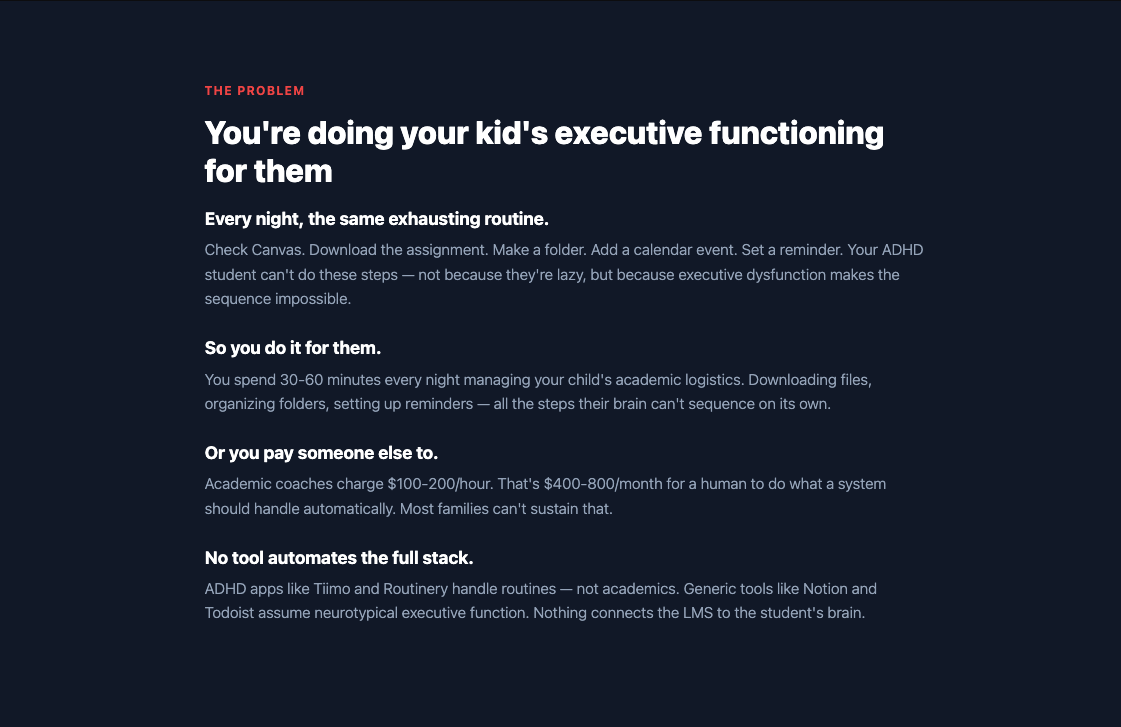1121x727 pixels.
Task: Click the words 'sequence impossible.'
Action: tap(277, 299)
